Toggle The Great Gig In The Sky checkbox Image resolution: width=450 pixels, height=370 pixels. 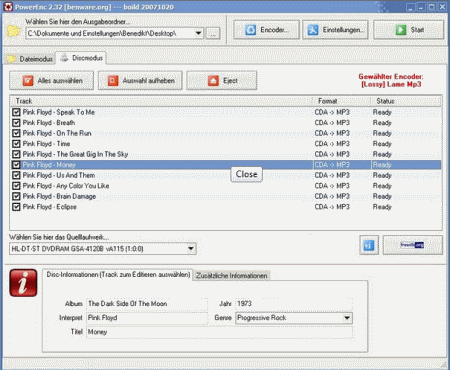click(x=16, y=154)
